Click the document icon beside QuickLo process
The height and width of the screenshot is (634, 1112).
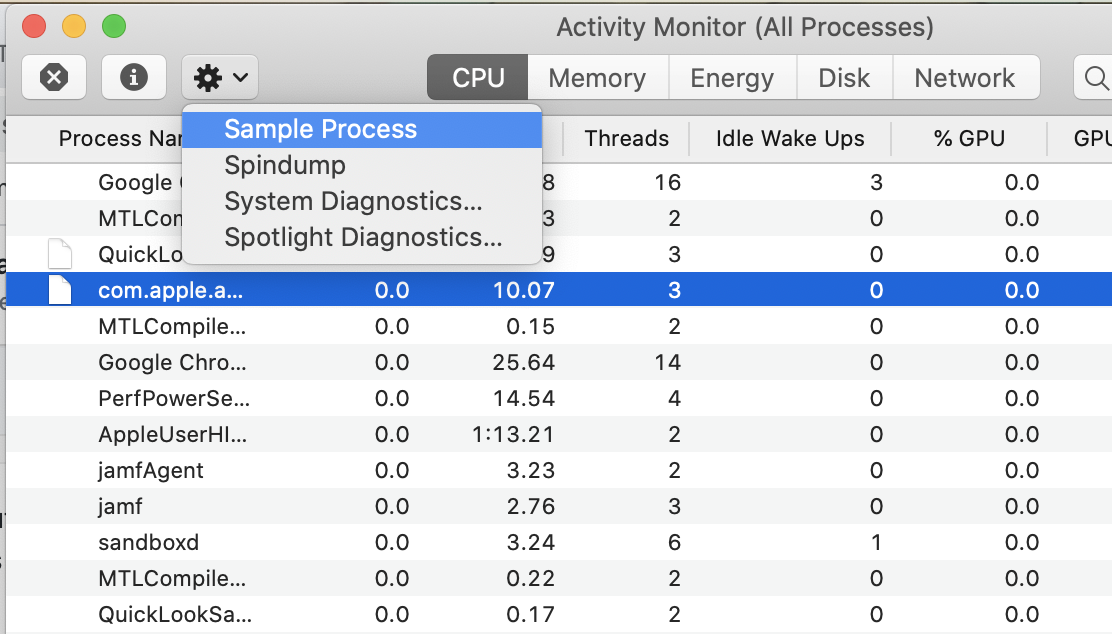click(x=60, y=254)
